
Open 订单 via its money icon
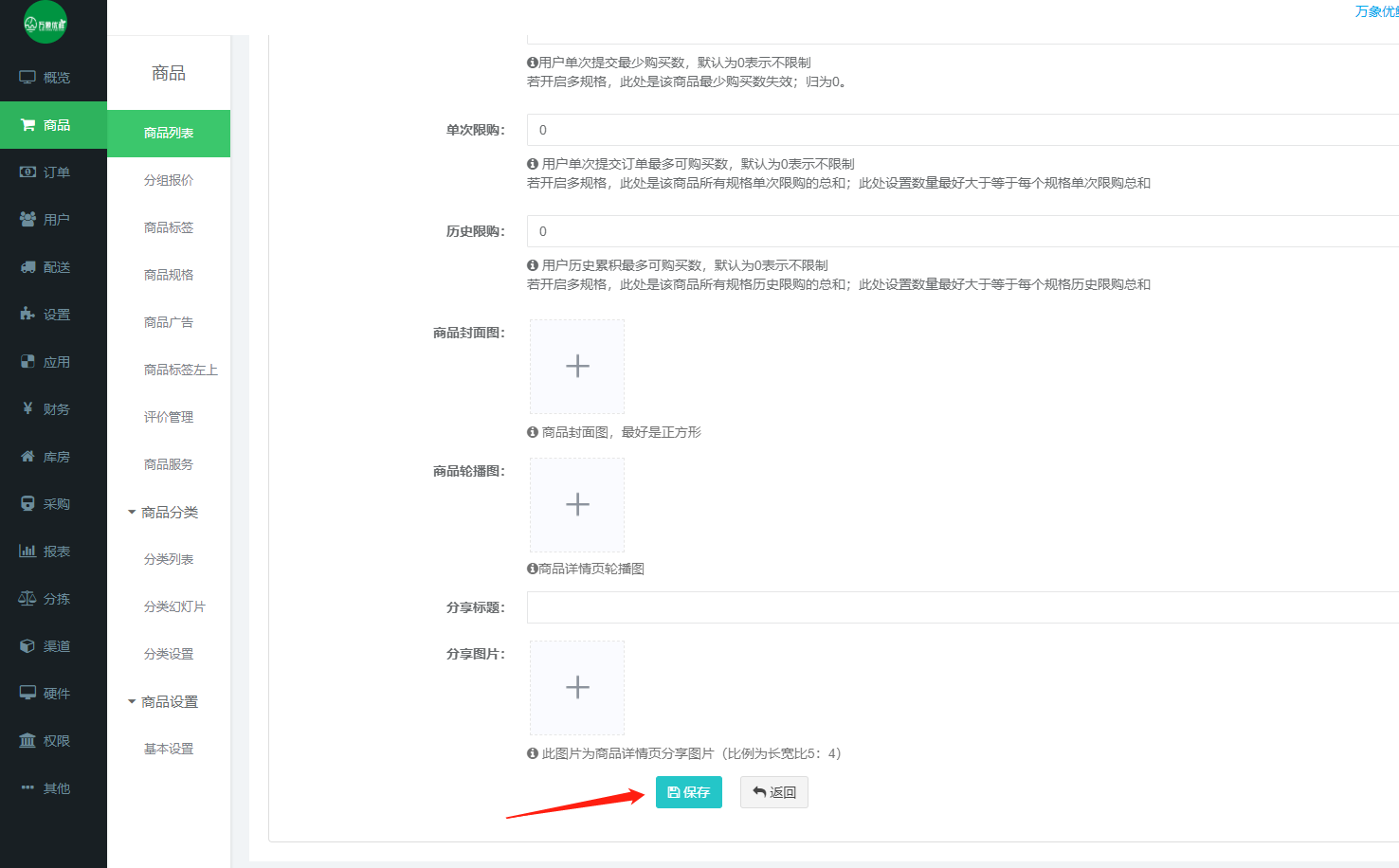(27, 172)
